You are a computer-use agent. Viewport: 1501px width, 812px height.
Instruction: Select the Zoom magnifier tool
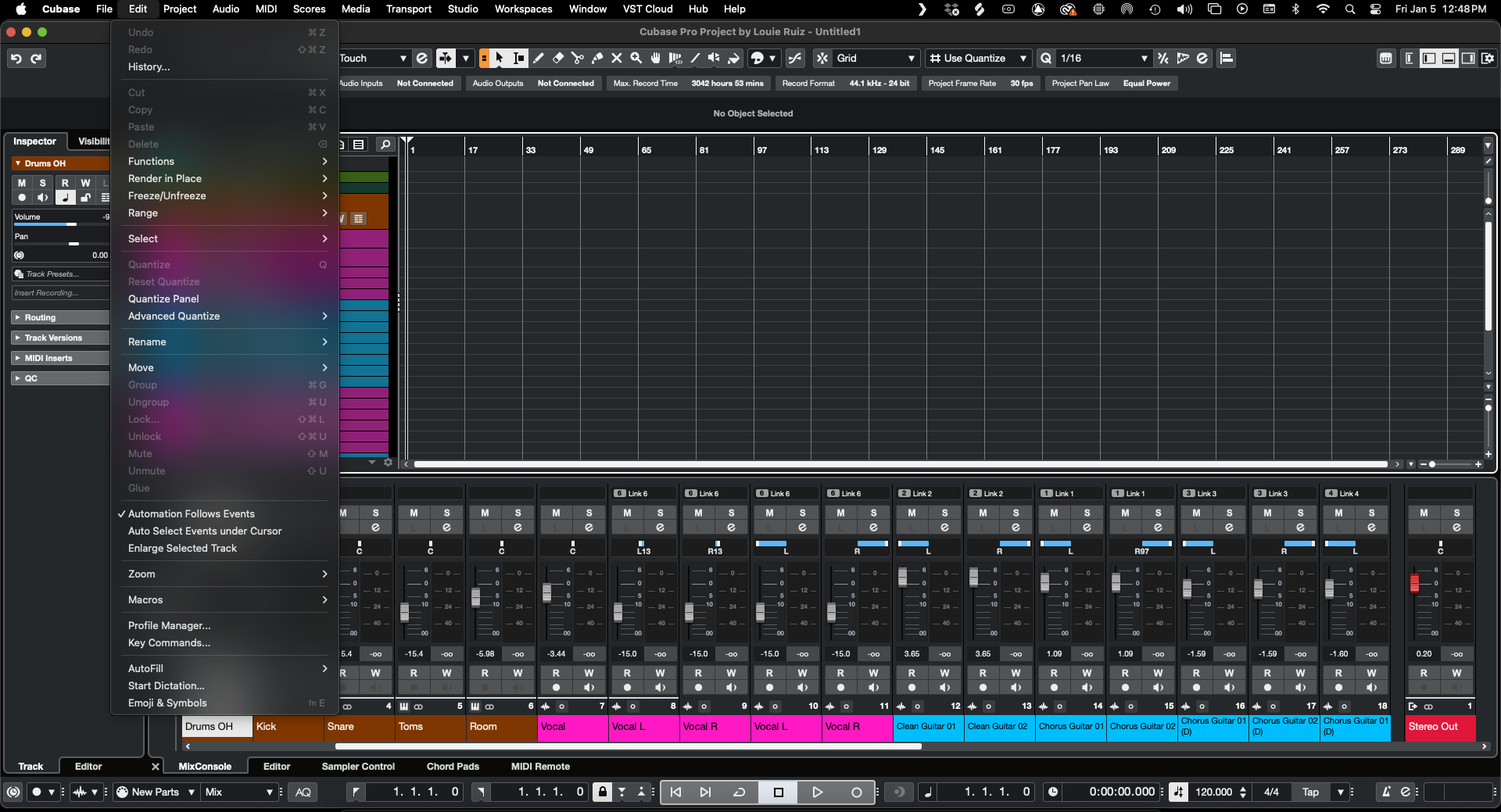click(636, 58)
